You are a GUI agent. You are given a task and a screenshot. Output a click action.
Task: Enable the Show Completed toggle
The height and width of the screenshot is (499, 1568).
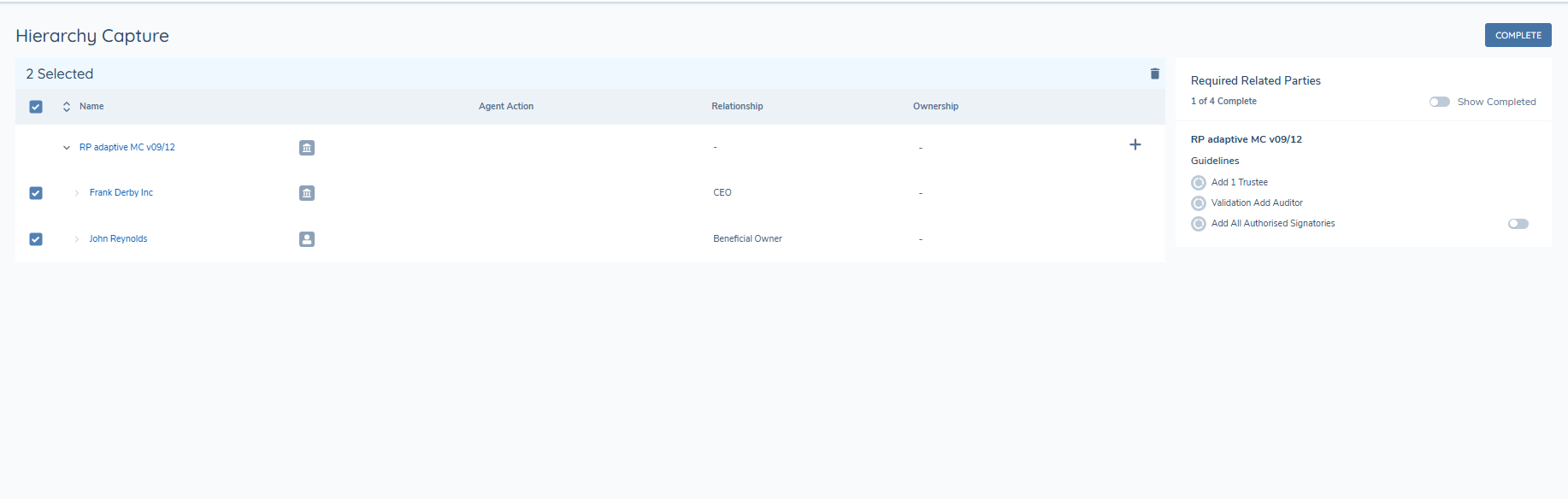[1439, 102]
